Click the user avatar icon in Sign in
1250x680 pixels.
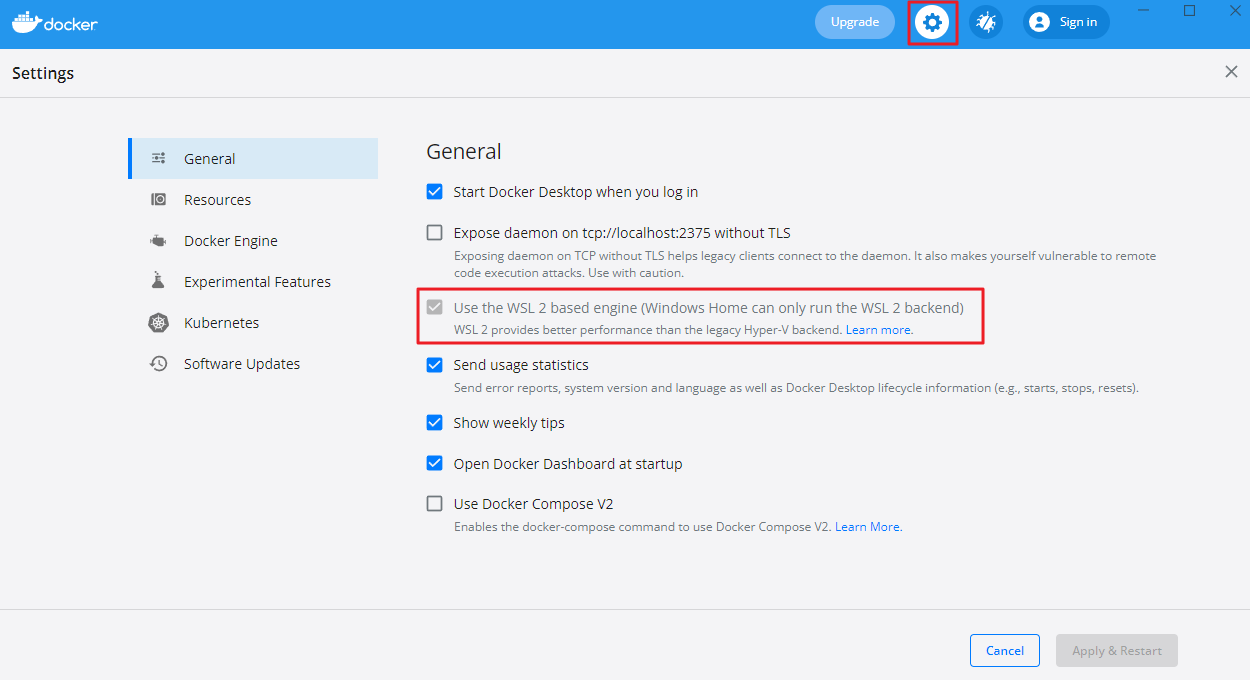[x=1039, y=22]
